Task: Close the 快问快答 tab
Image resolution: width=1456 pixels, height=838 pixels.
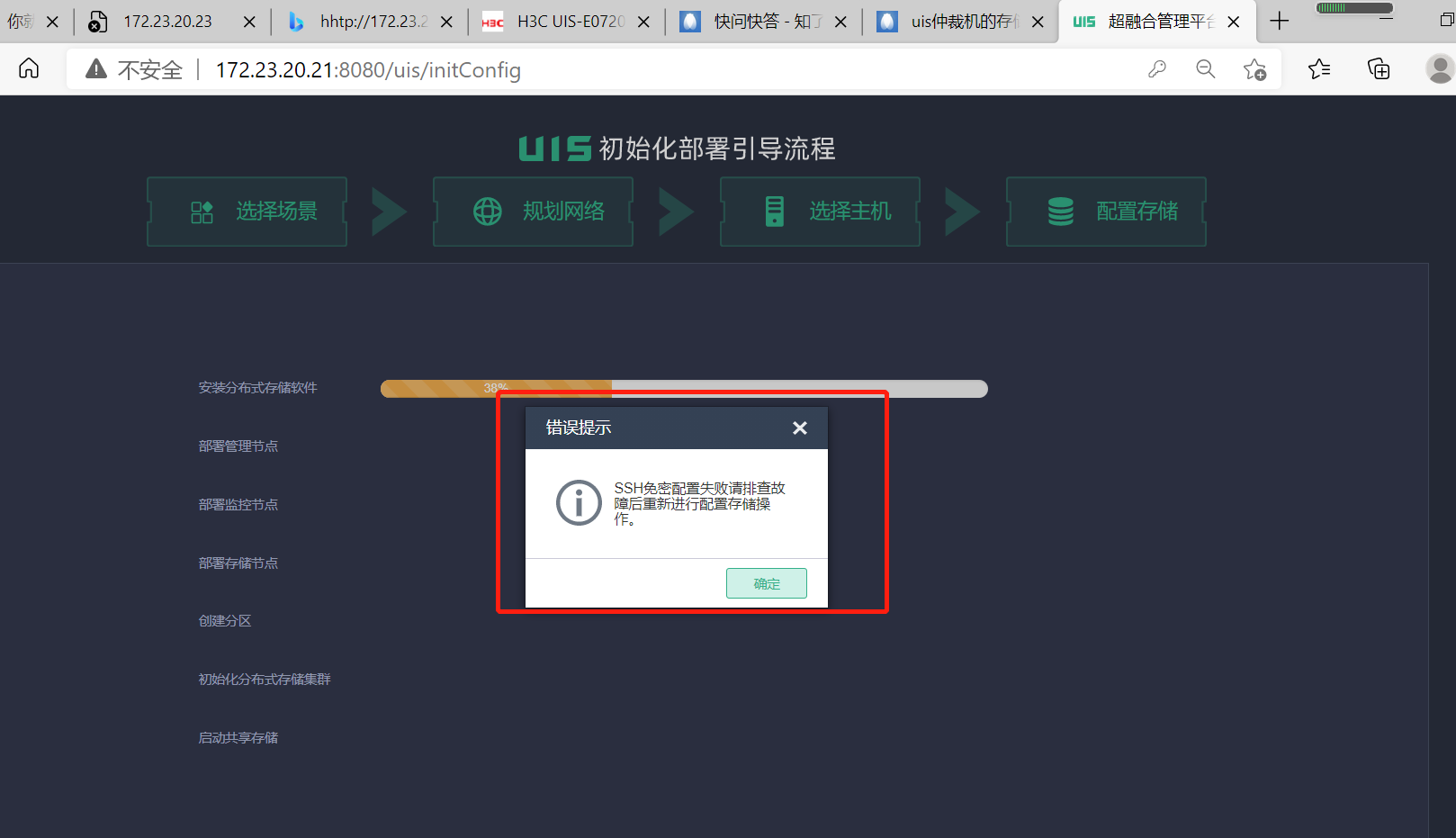Action: coord(840,22)
